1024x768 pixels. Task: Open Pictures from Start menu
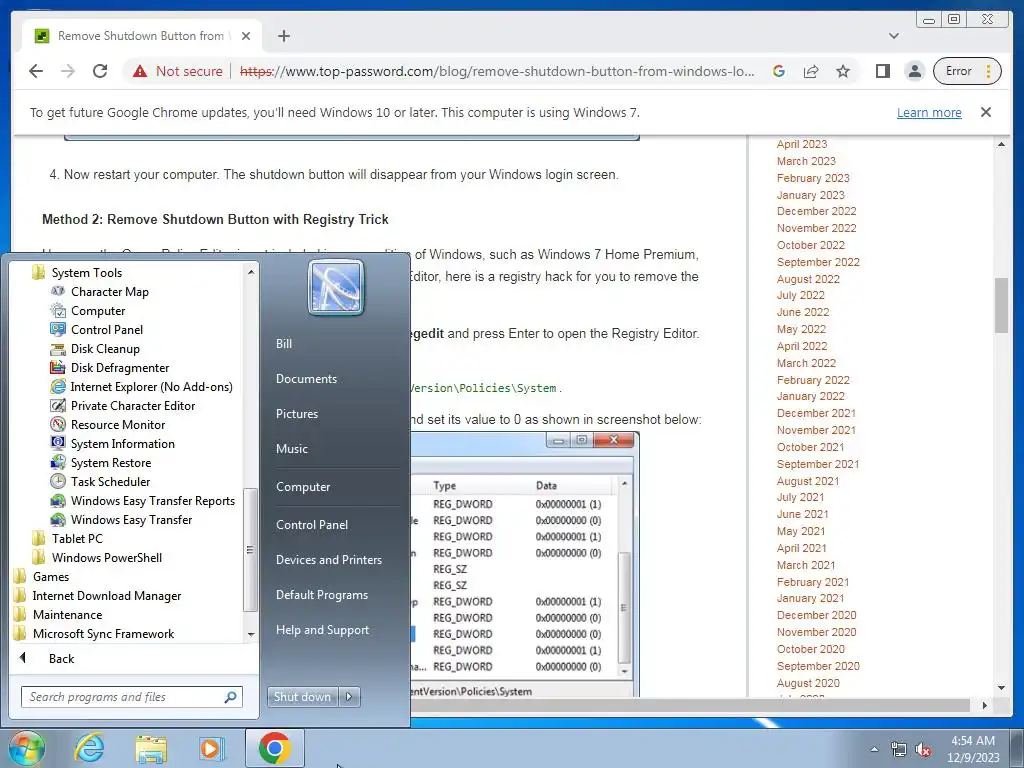click(x=296, y=414)
